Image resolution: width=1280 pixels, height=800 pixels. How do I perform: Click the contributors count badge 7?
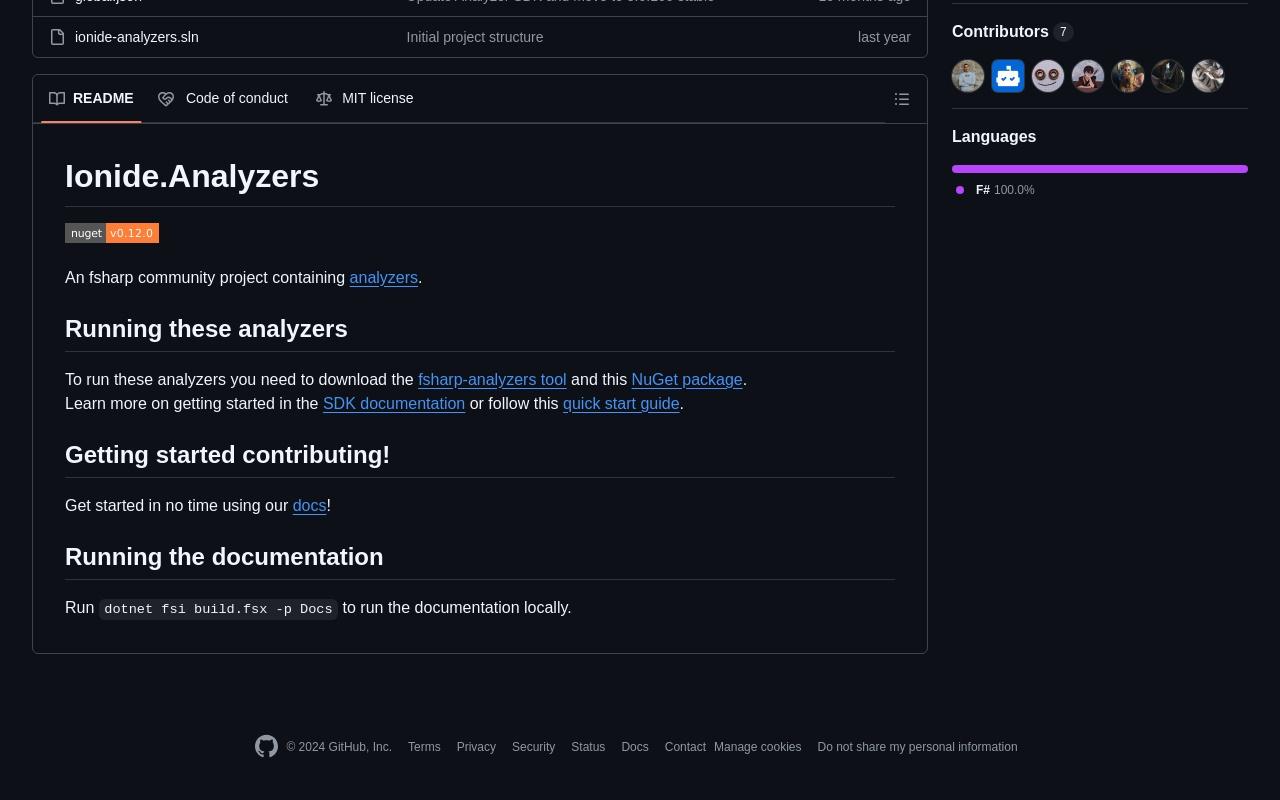click(1063, 32)
